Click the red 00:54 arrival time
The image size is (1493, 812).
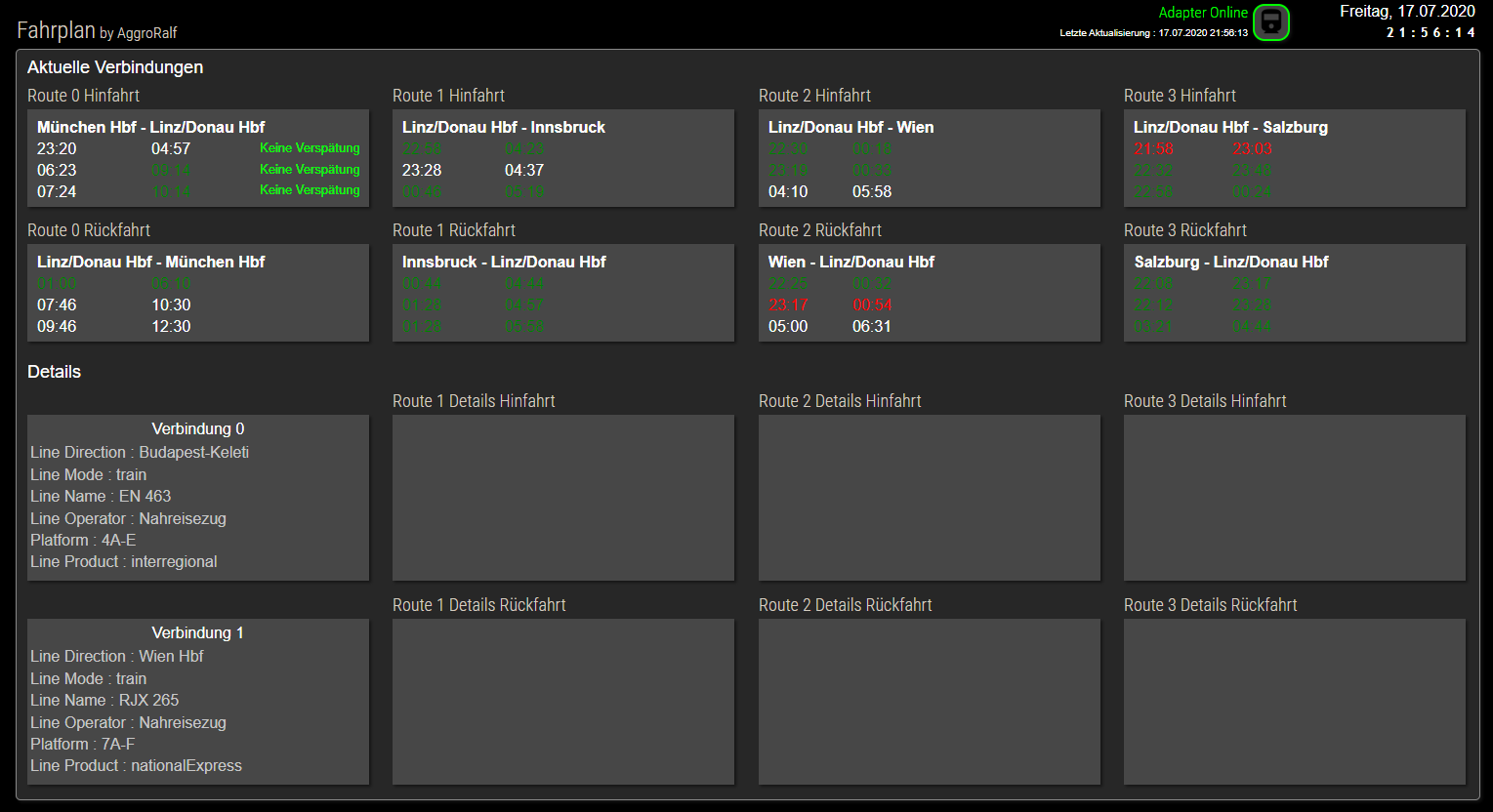pos(872,304)
